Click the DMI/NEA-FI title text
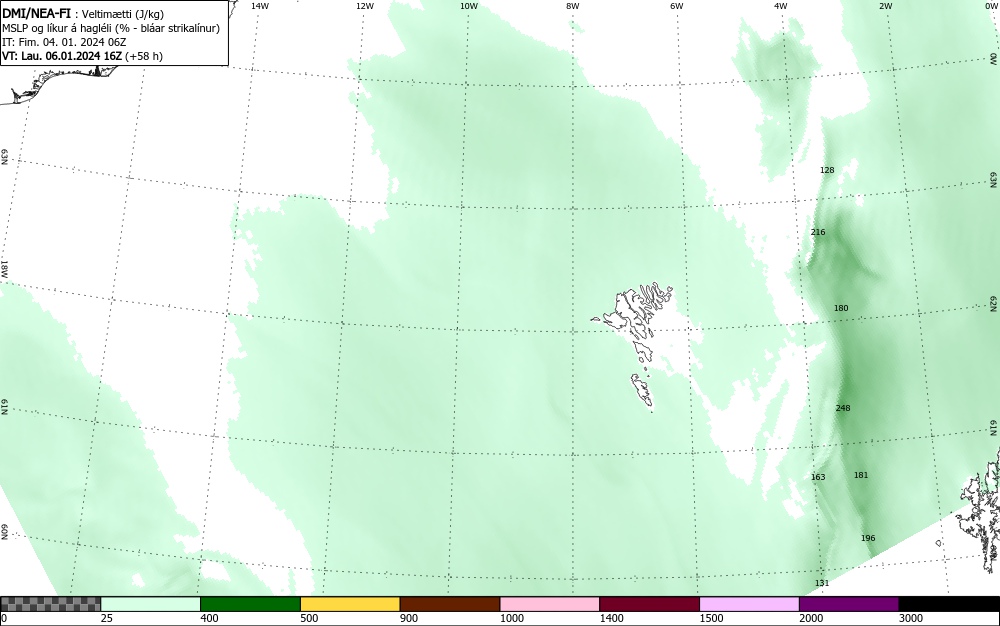 (x=36, y=13)
